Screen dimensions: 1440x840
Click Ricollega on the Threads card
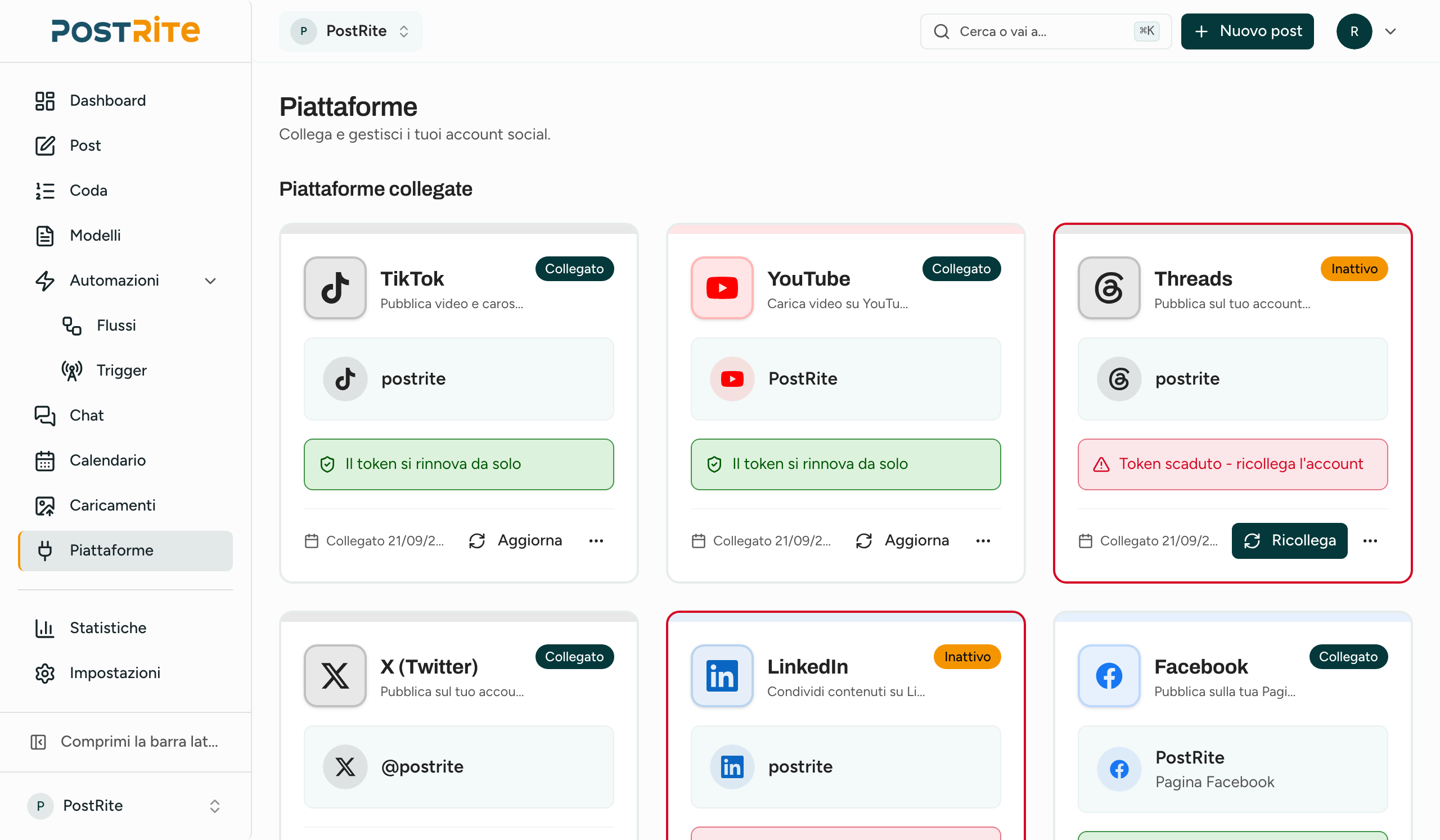1289,541
